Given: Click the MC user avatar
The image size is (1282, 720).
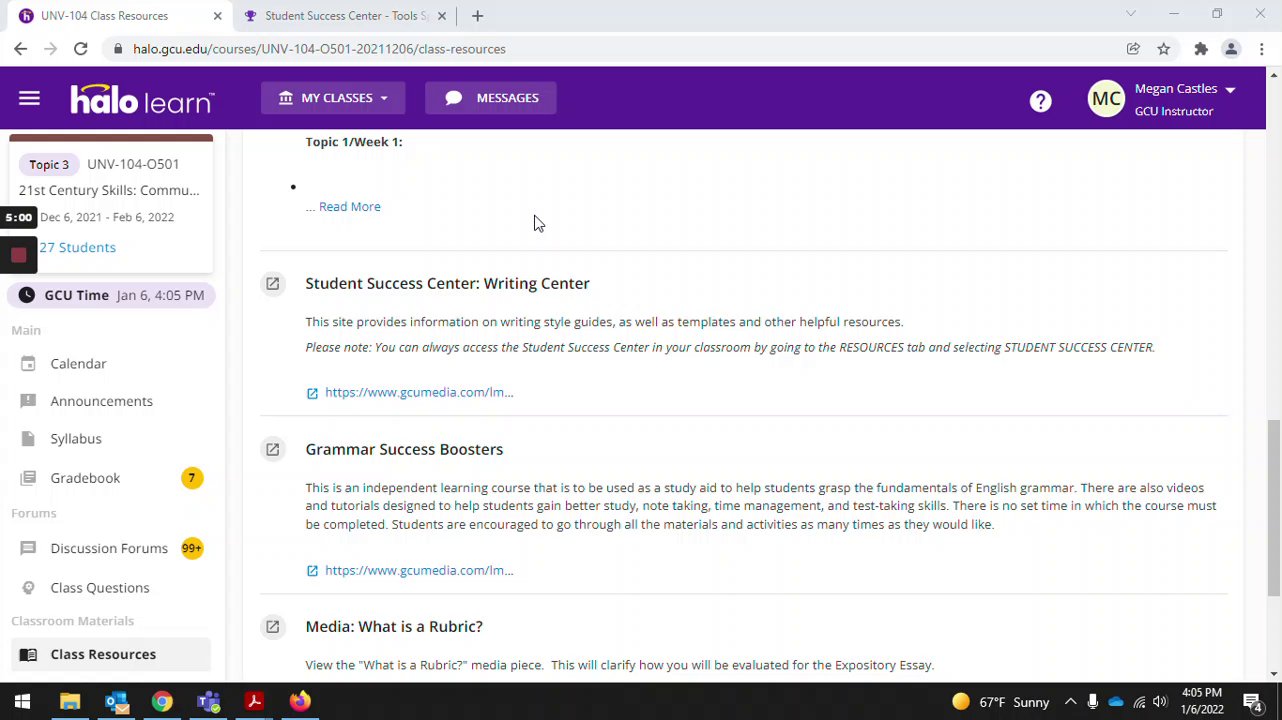Looking at the screenshot, I should point(1106,99).
